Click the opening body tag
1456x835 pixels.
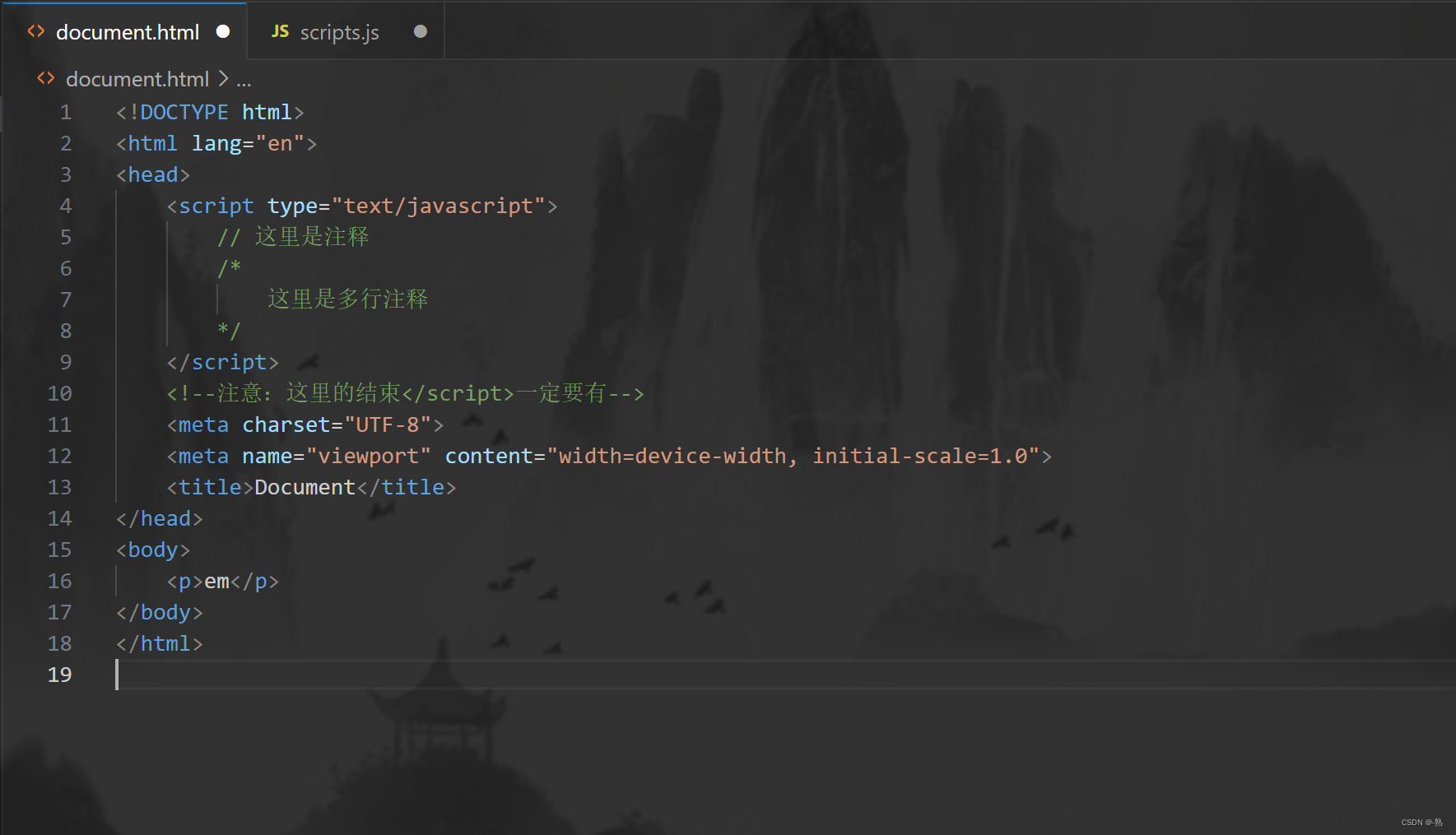(153, 550)
